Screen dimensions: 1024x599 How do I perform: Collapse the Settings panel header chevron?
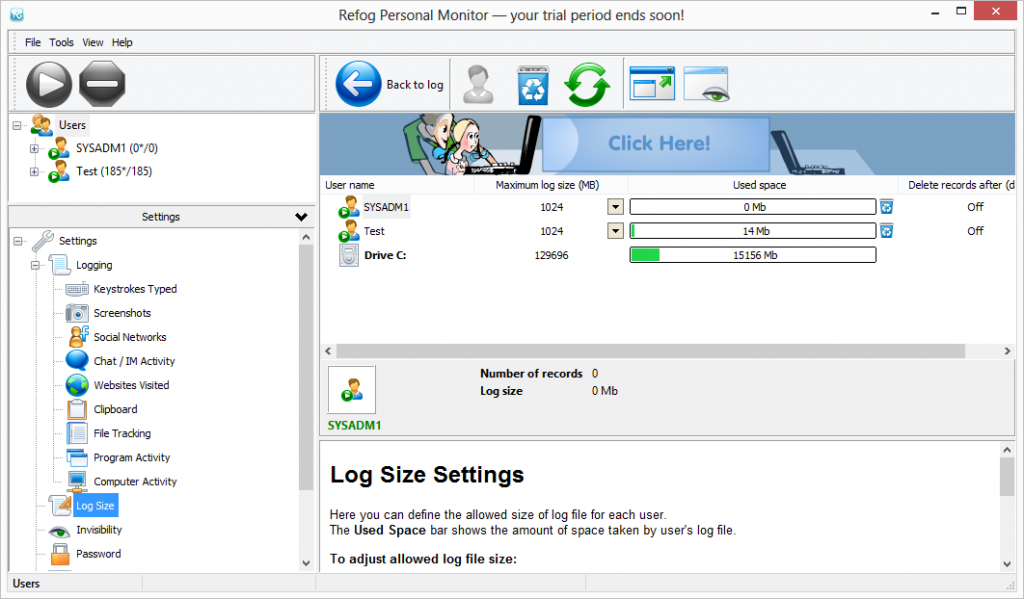pyautogui.click(x=301, y=217)
